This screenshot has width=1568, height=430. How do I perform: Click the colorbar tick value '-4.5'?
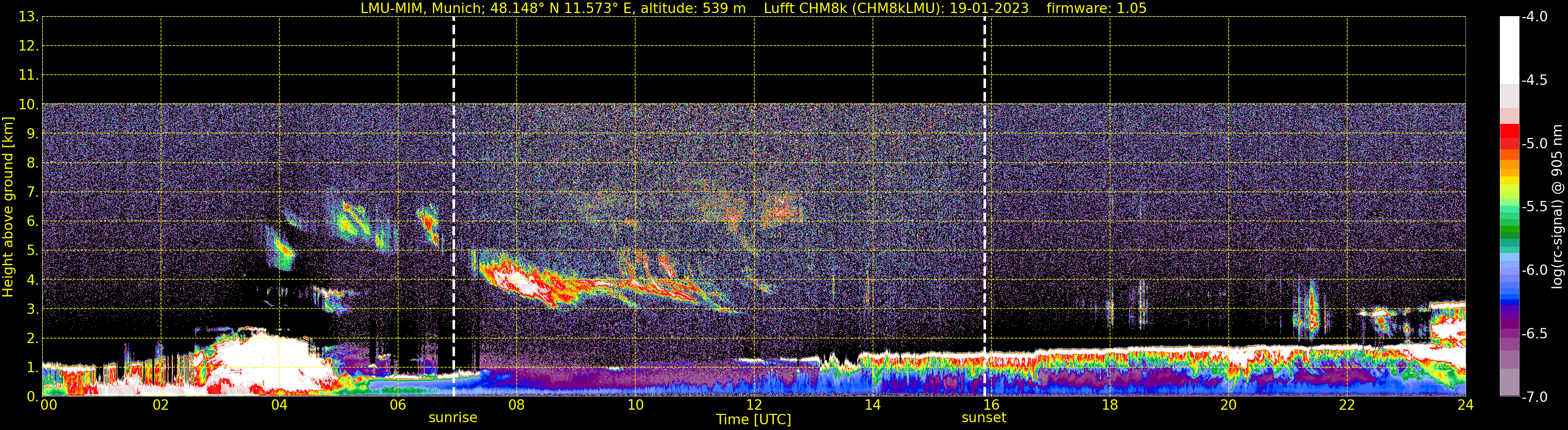coord(1534,80)
